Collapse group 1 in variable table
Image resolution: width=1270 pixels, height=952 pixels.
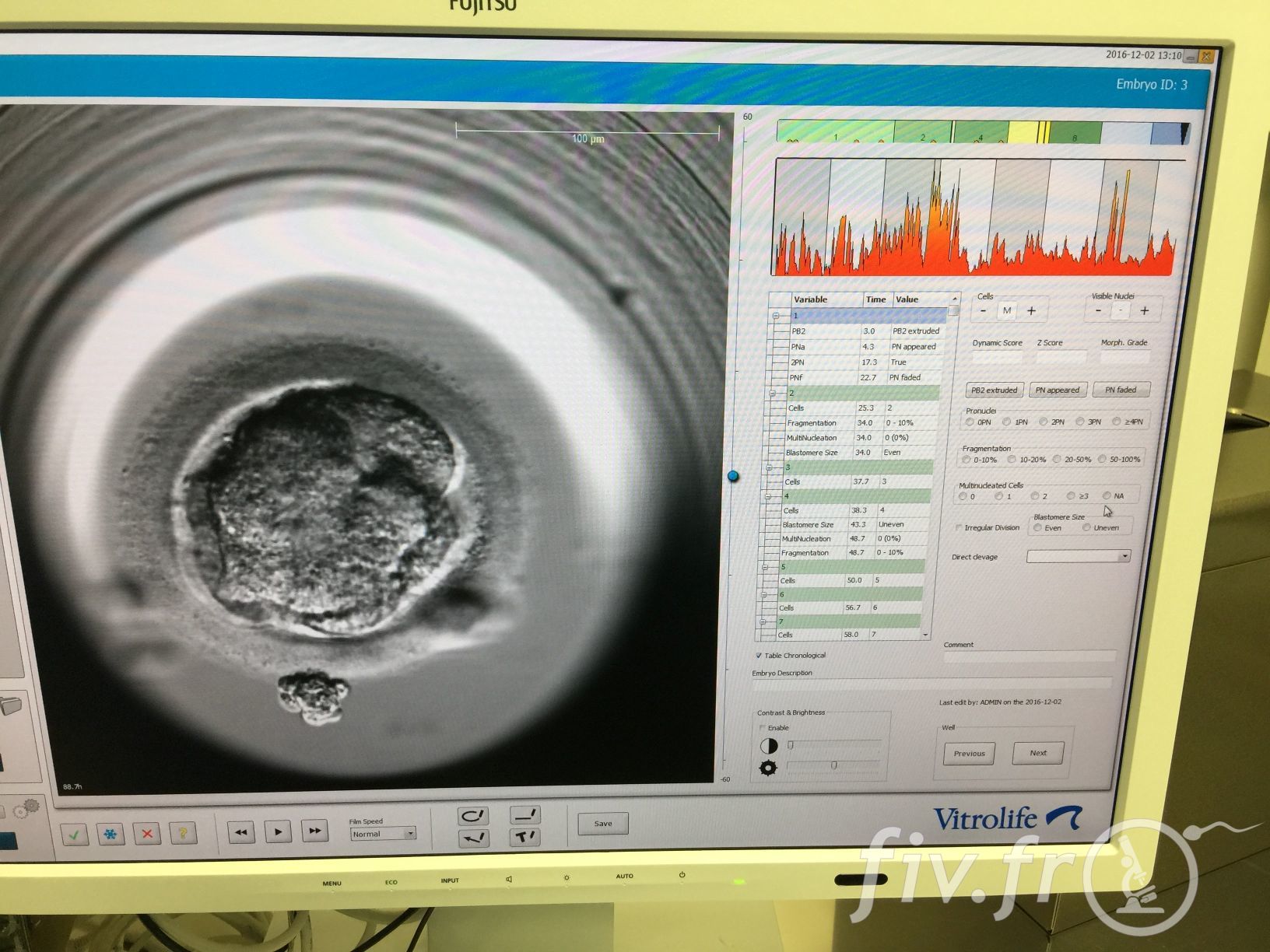click(776, 316)
